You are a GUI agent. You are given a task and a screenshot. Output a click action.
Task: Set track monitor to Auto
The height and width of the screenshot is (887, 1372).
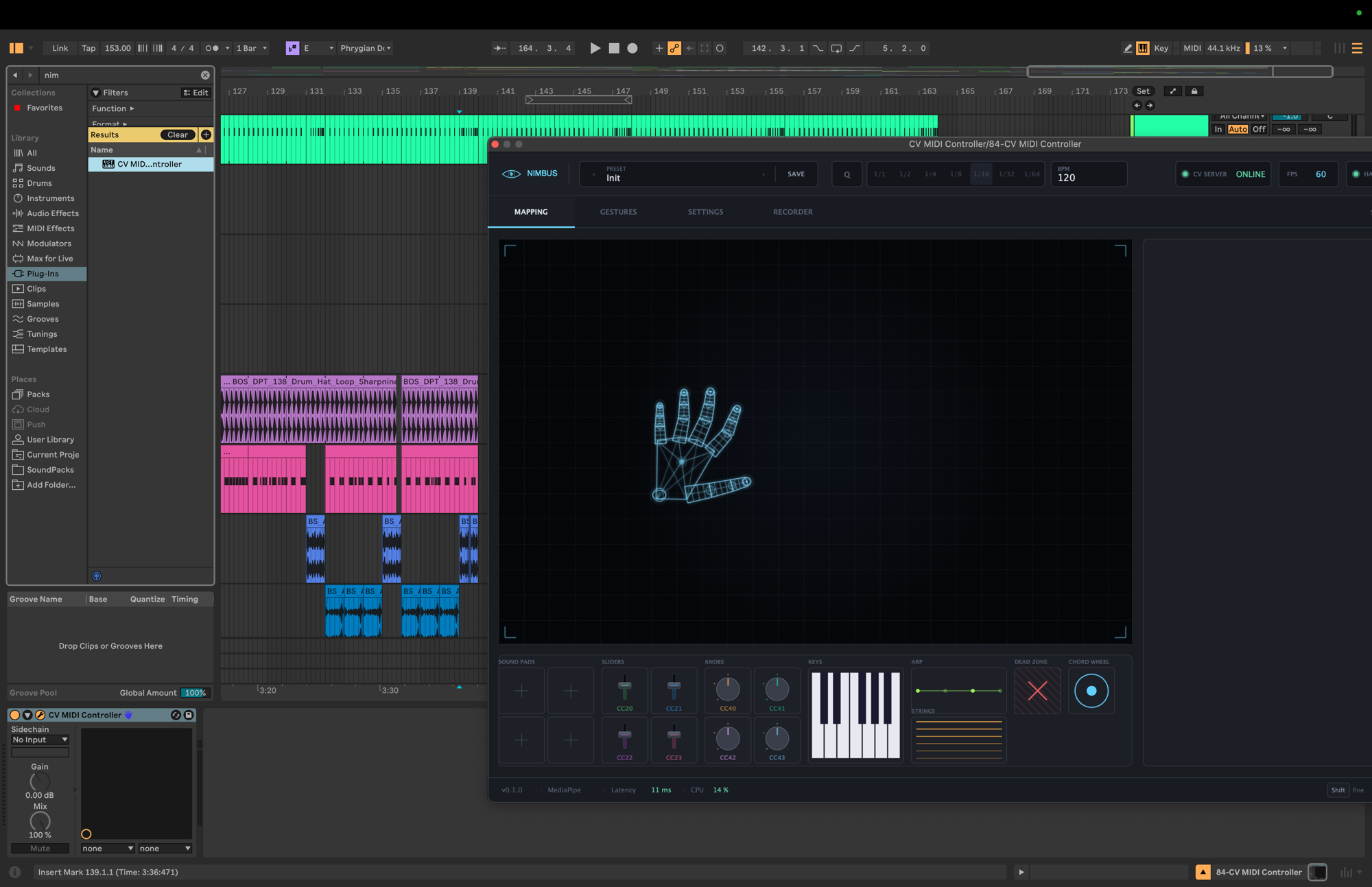click(1238, 129)
